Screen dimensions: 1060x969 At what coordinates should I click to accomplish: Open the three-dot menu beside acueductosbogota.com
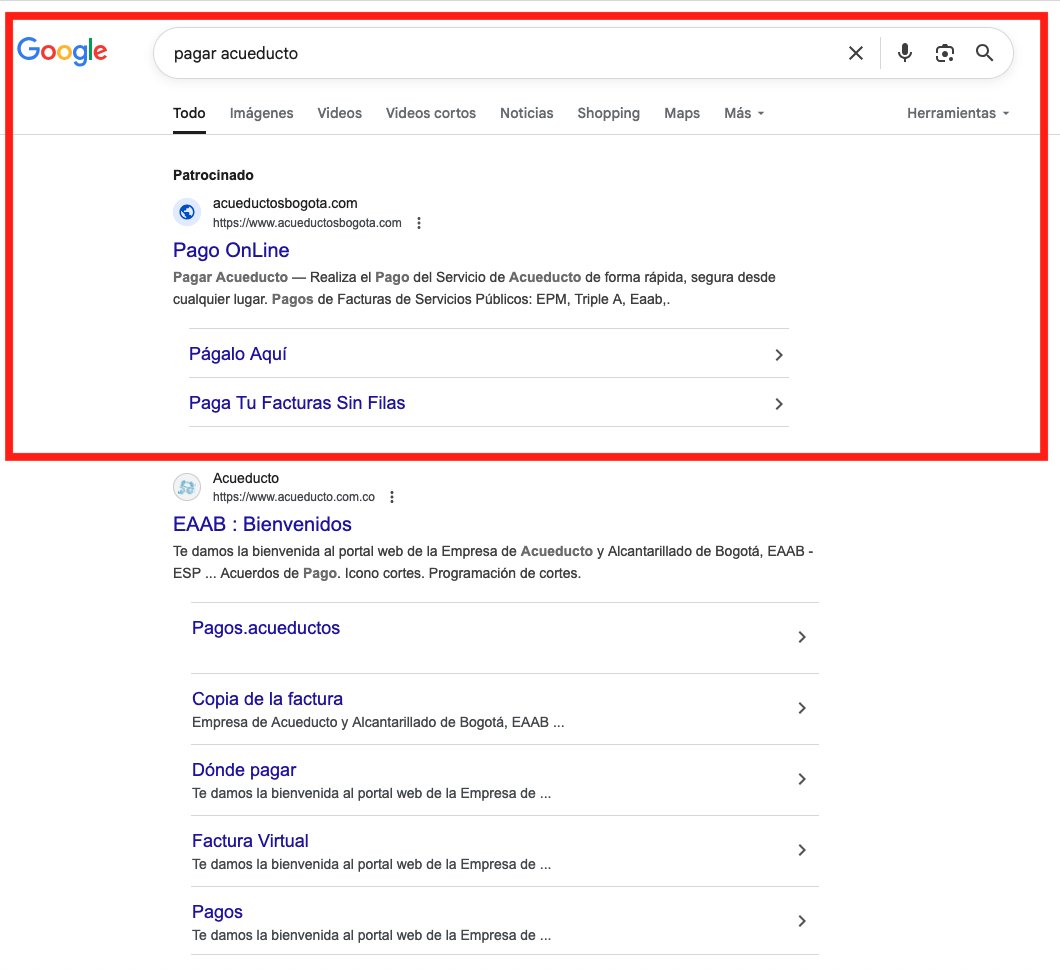[x=418, y=222]
